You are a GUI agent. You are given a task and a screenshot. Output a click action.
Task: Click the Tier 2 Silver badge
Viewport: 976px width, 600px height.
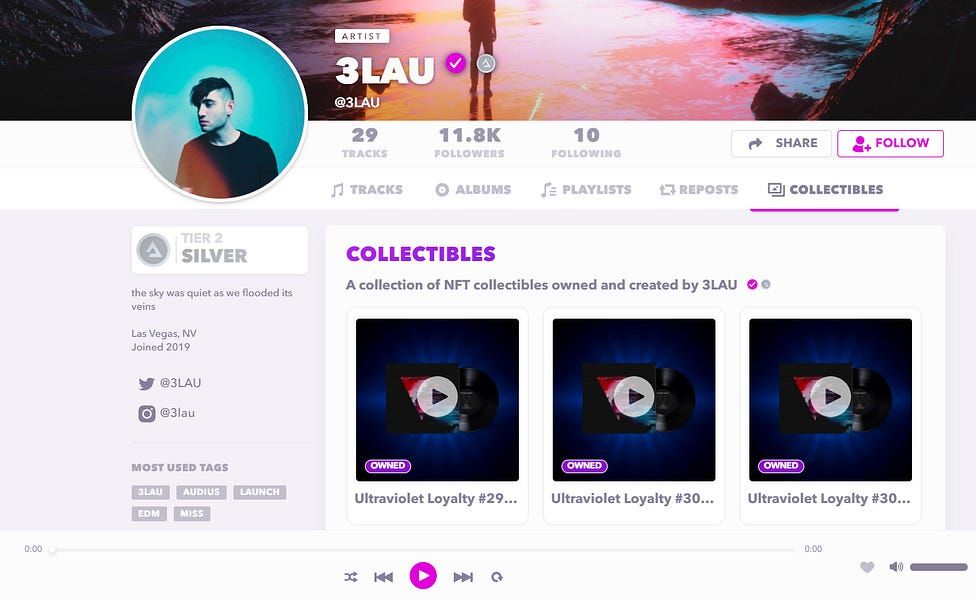220,250
